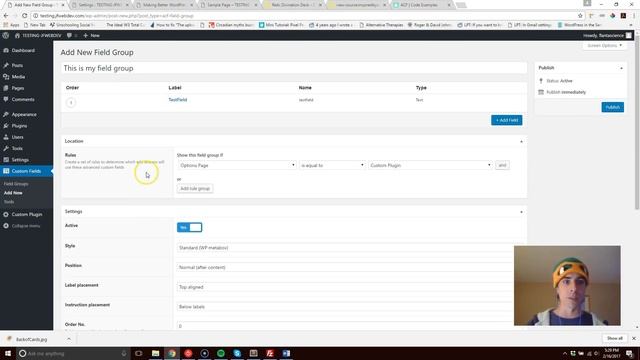Click the Settings icon in sidebar
The height and width of the screenshot is (360, 640).
6,160
